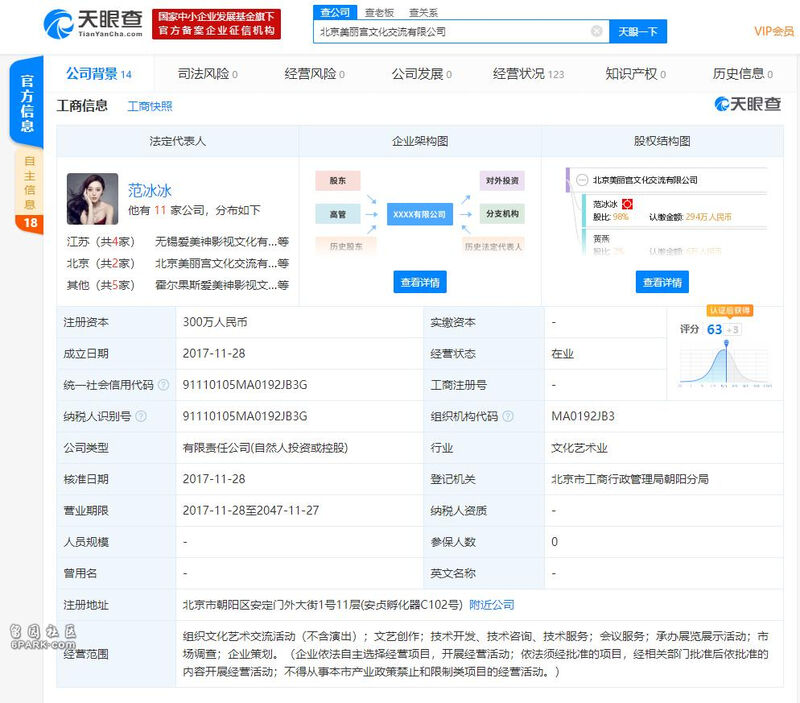The image size is (800, 703).
Task: Switch to the 查关系 search tab
Action: [423, 13]
